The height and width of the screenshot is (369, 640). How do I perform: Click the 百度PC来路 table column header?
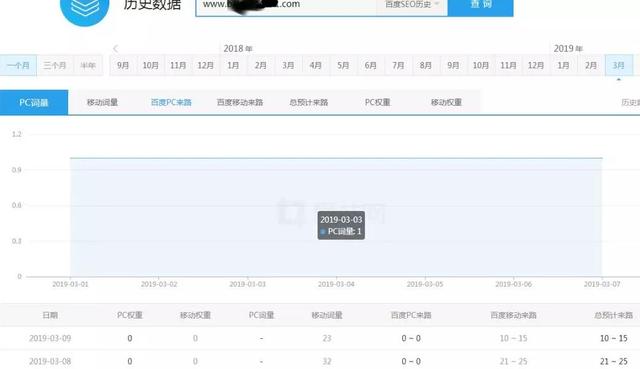(411, 315)
